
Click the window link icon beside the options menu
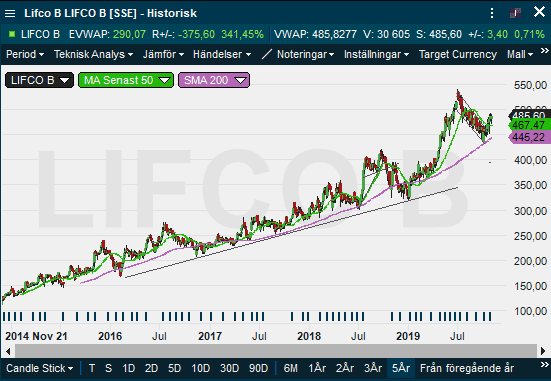516,13
